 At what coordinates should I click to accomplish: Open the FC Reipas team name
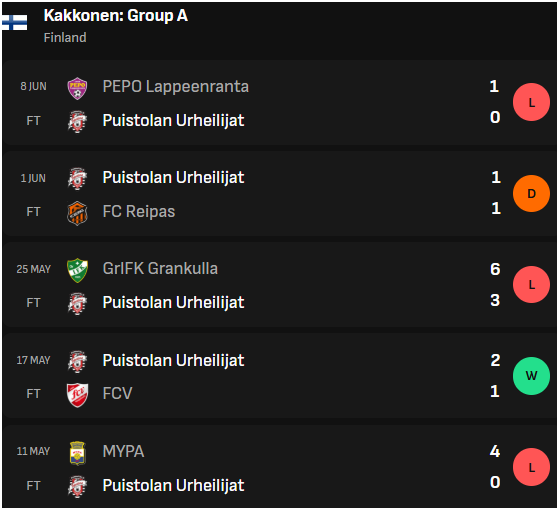point(139,211)
